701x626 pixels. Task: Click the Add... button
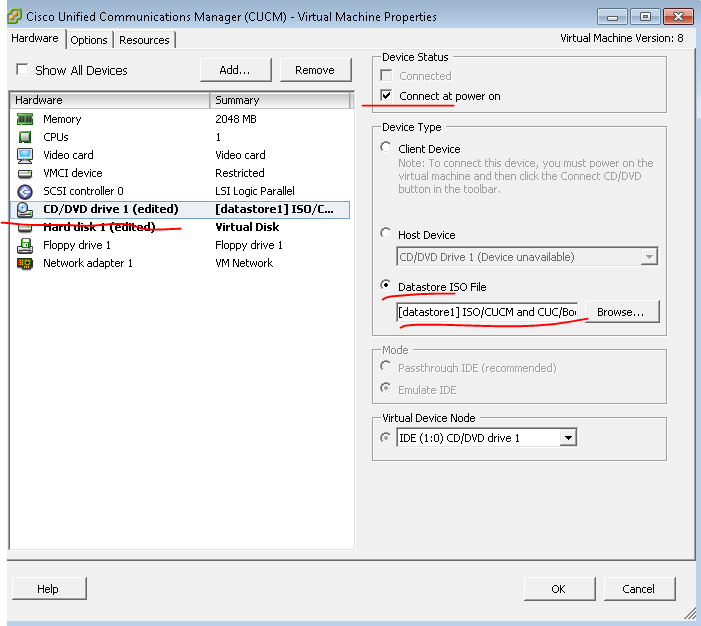236,70
